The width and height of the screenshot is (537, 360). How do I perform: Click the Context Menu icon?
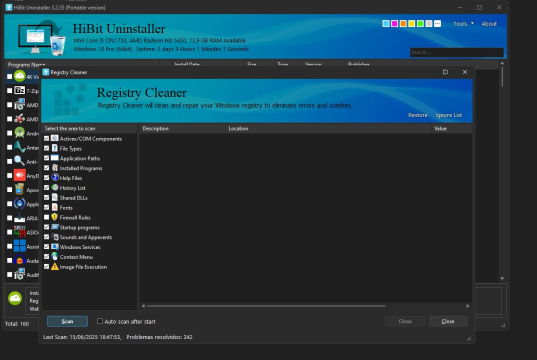pyautogui.click(x=55, y=257)
